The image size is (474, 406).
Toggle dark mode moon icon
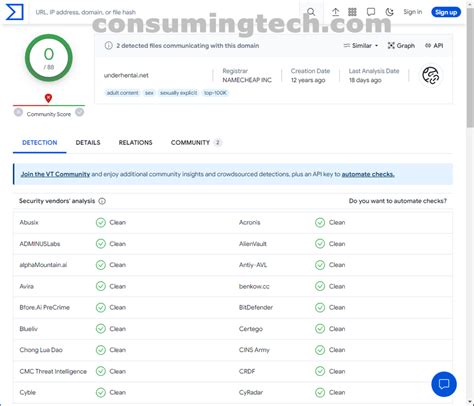coord(389,12)
